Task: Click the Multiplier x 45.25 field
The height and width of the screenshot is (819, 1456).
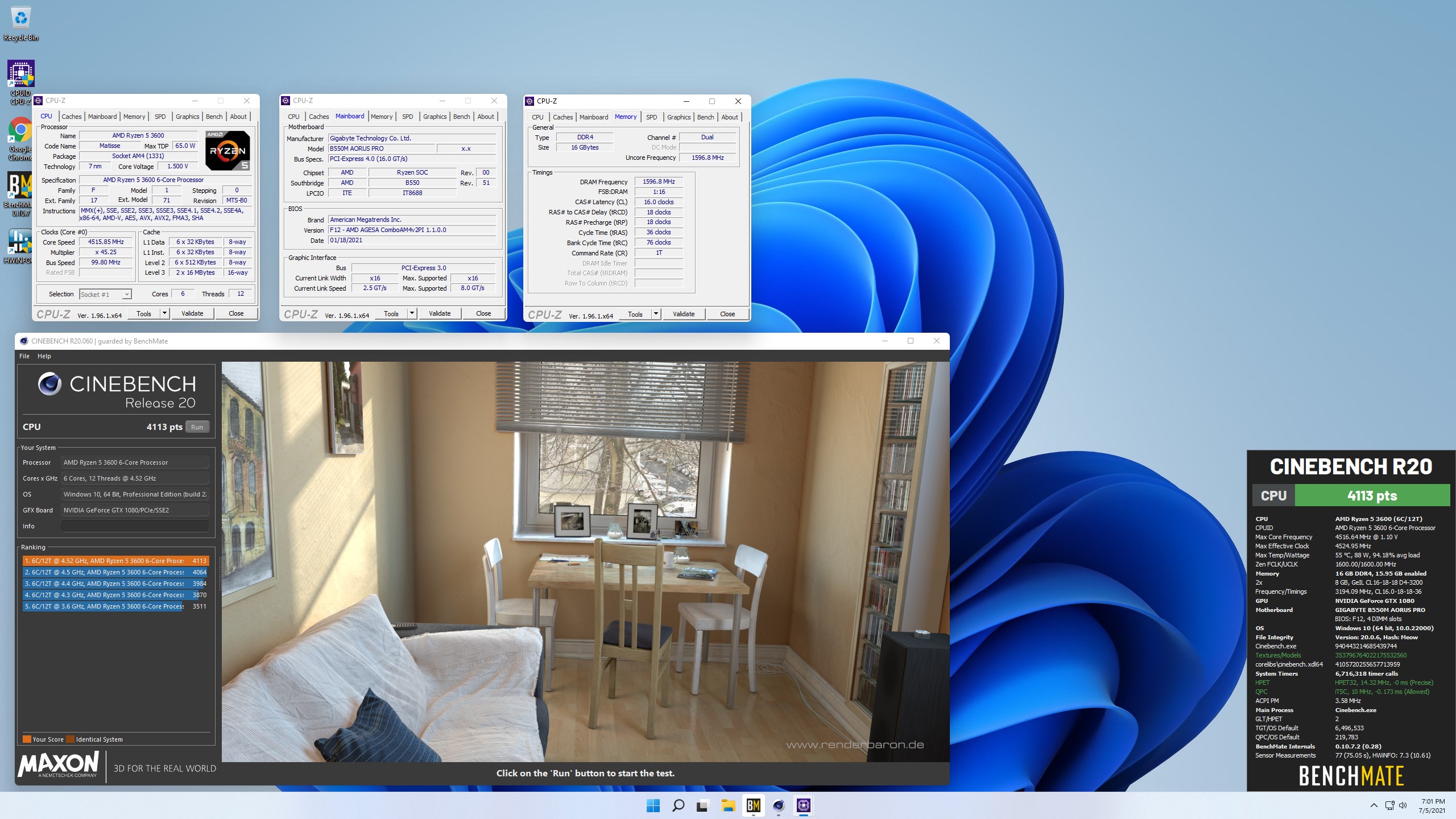Action: point(106,253)
